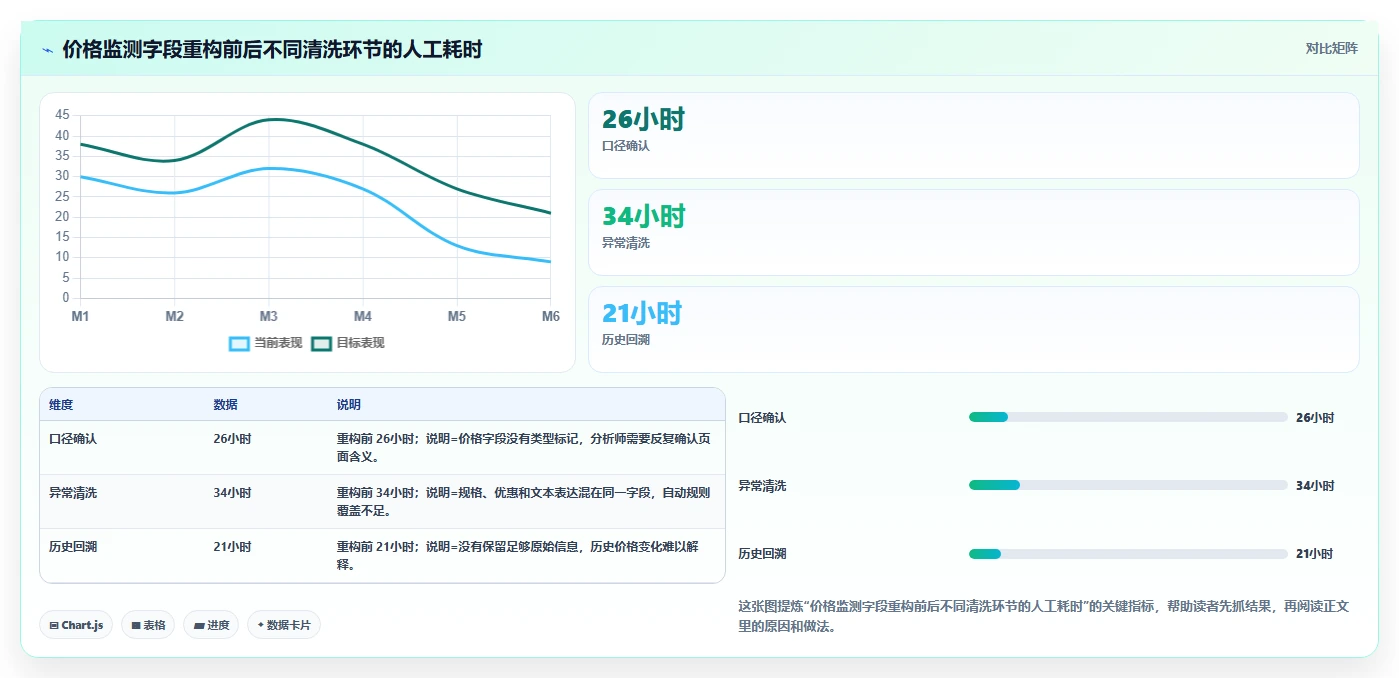This screenshot has width=1399, height=678.
Task: Toggle the 当前表现 legend swatch
Action: coord(239,343)
